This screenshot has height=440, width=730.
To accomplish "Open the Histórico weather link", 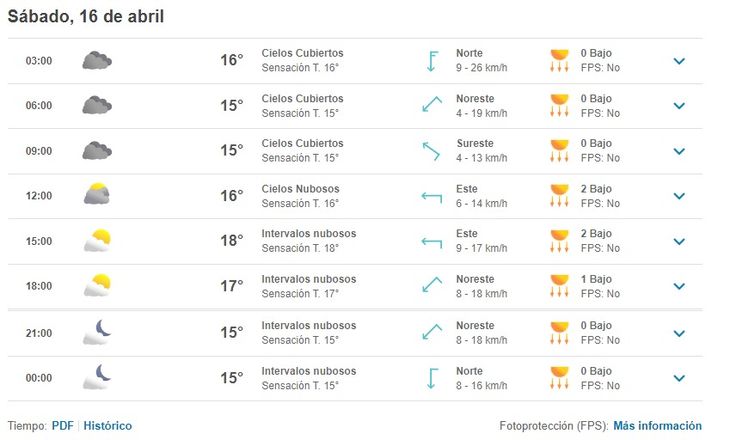I will (108, 426).
